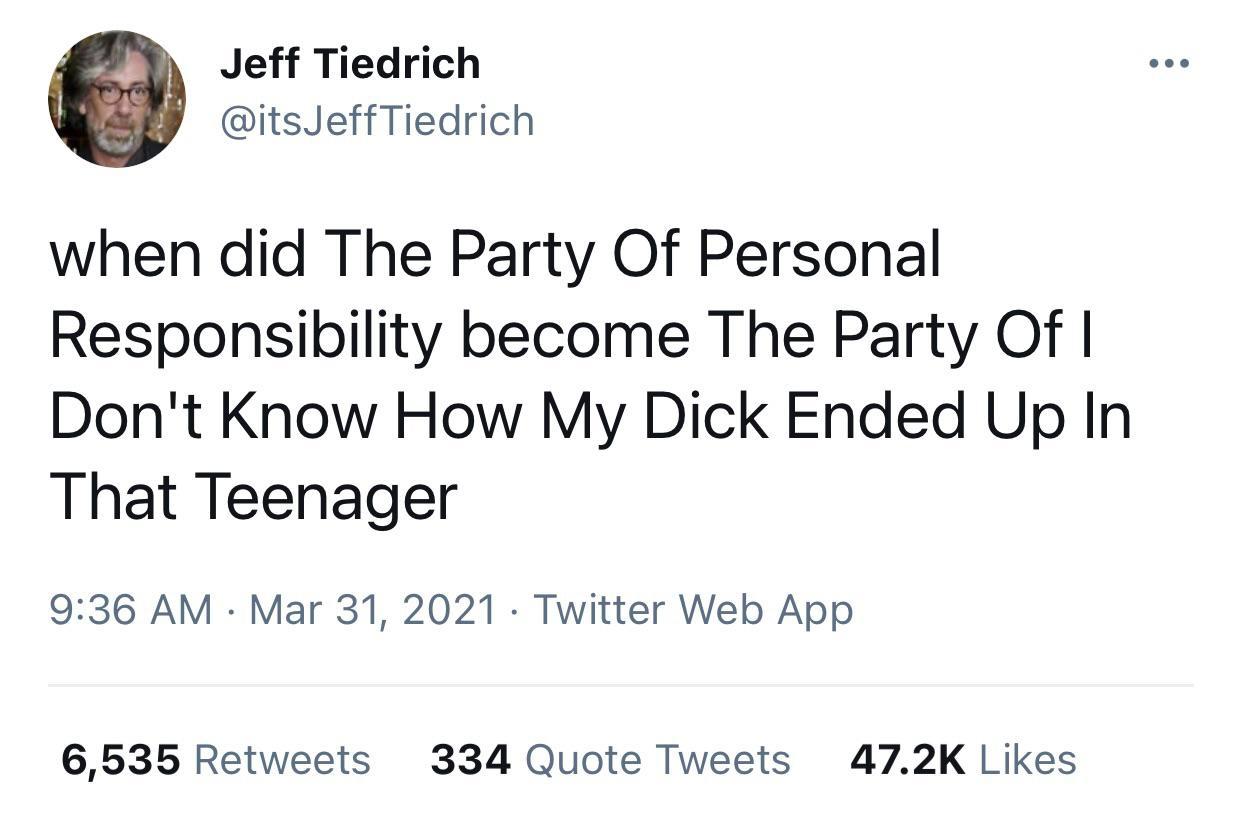Click the 334 quote tweet count
1242x823 pixels.
pos(471,760)
